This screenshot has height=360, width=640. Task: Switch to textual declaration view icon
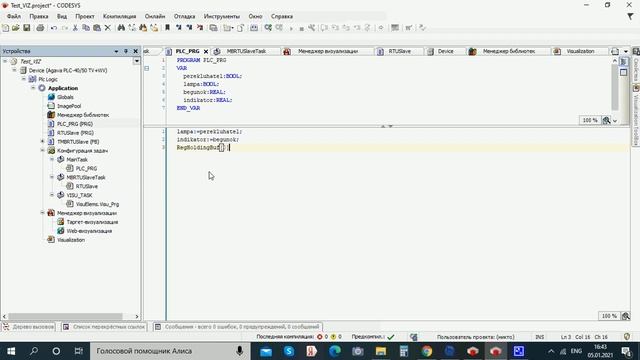point(623,62)
